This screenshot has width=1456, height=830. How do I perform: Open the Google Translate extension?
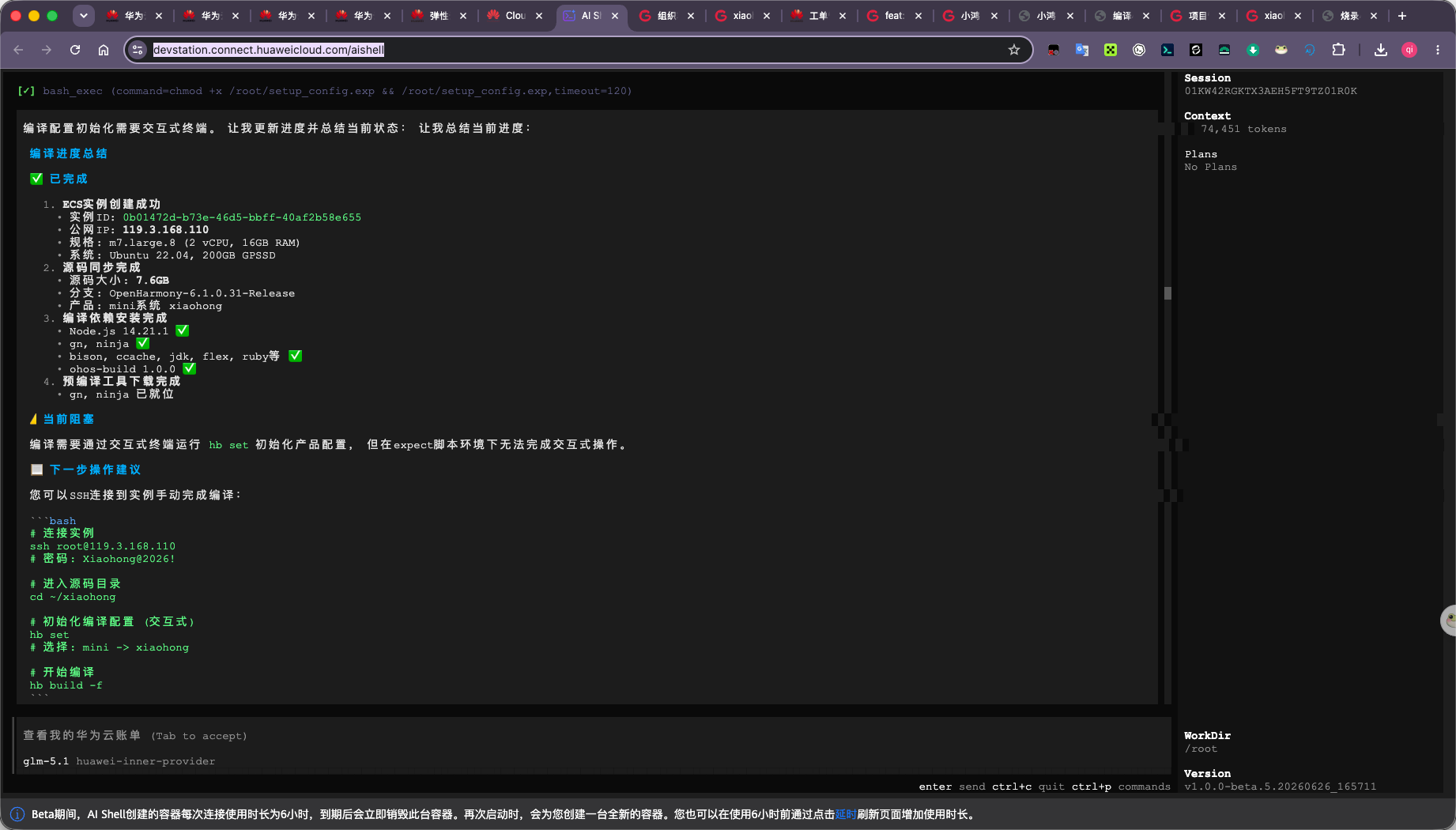tap(1082, 50)
